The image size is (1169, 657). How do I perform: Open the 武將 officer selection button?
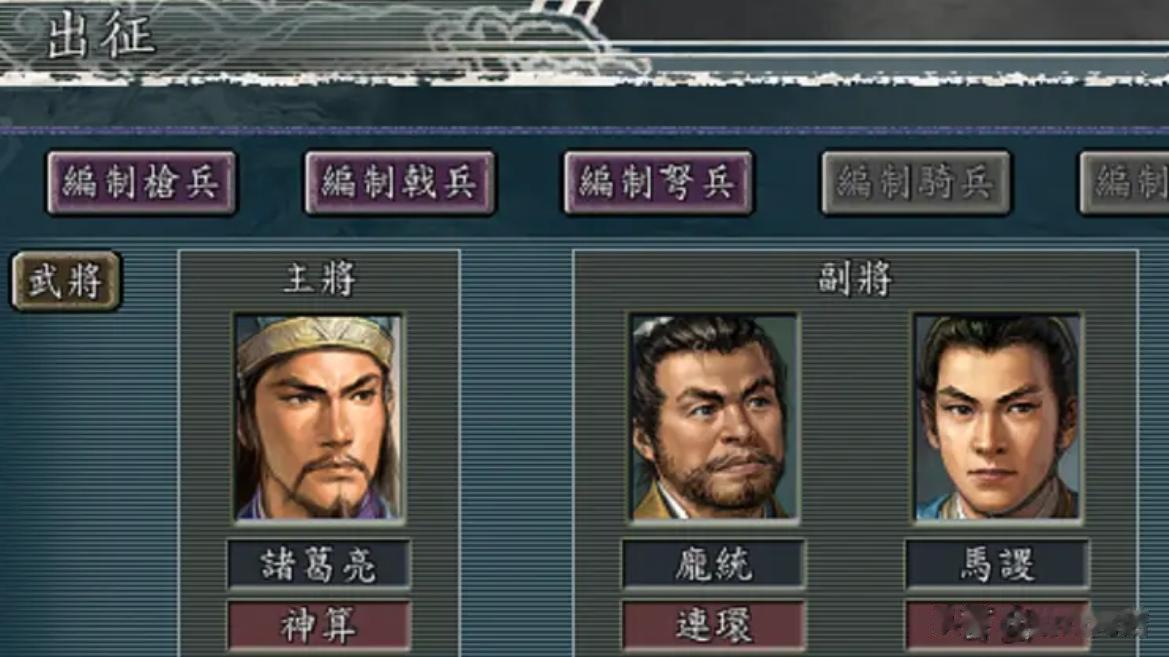click(66, 281)
